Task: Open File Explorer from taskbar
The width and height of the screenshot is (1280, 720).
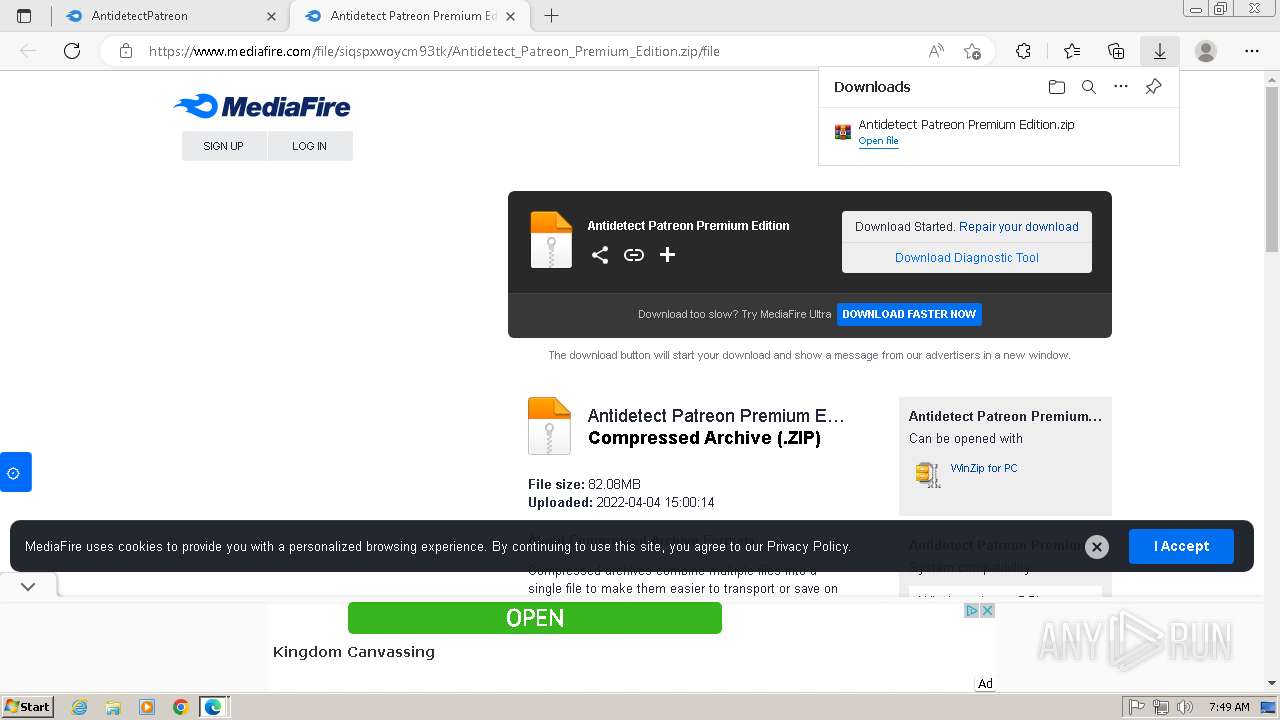Action: (x=113, y=707)
